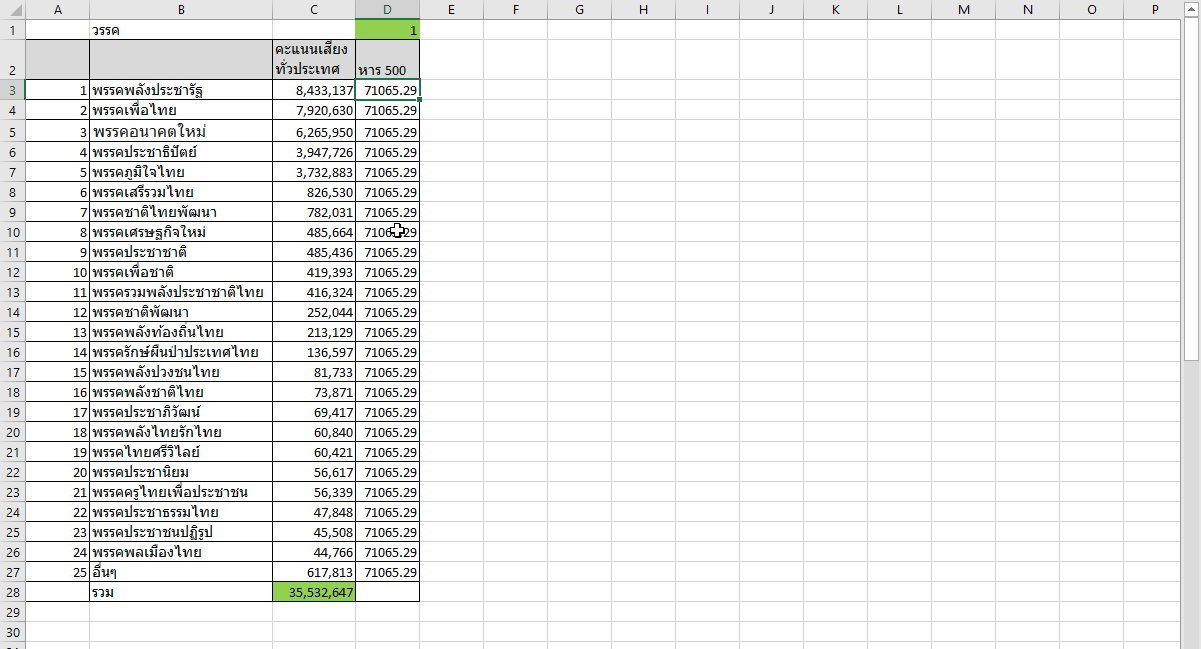
Task: Select the วรรค cell in row 1
Action: pyautogui.click(x=181, y=30)
